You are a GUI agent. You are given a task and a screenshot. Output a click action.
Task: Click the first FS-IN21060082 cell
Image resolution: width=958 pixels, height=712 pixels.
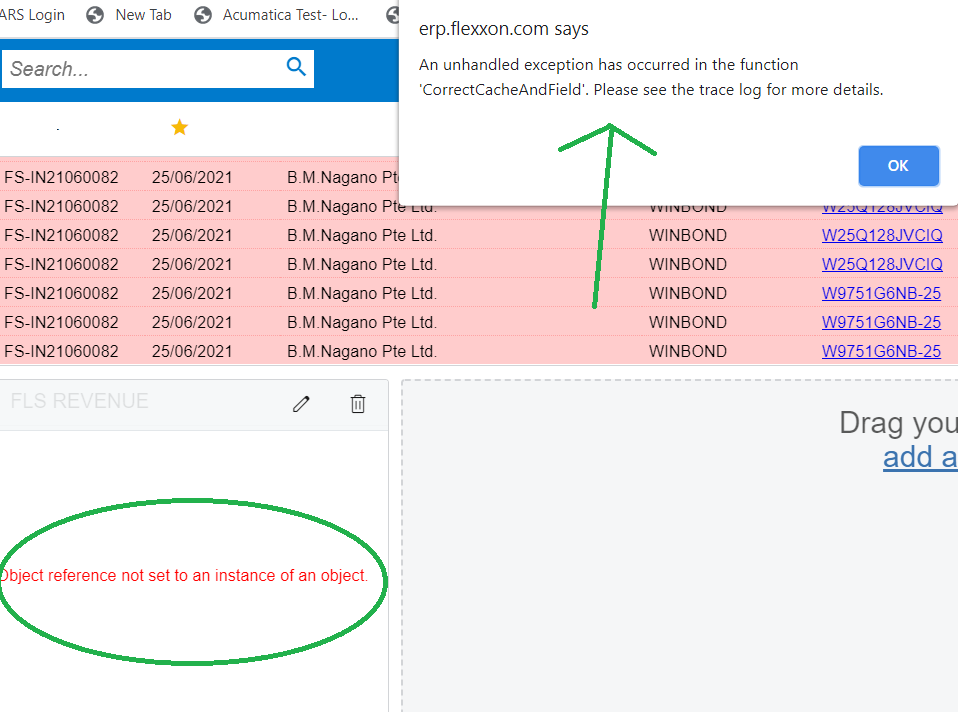coord(61,177)
